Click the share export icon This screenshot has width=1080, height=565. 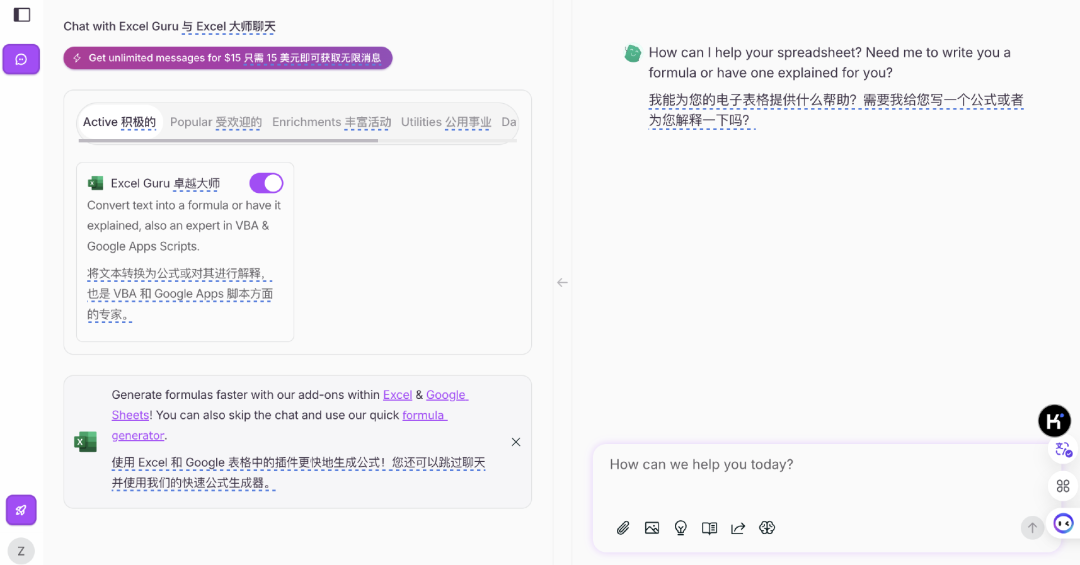(738, 528)
